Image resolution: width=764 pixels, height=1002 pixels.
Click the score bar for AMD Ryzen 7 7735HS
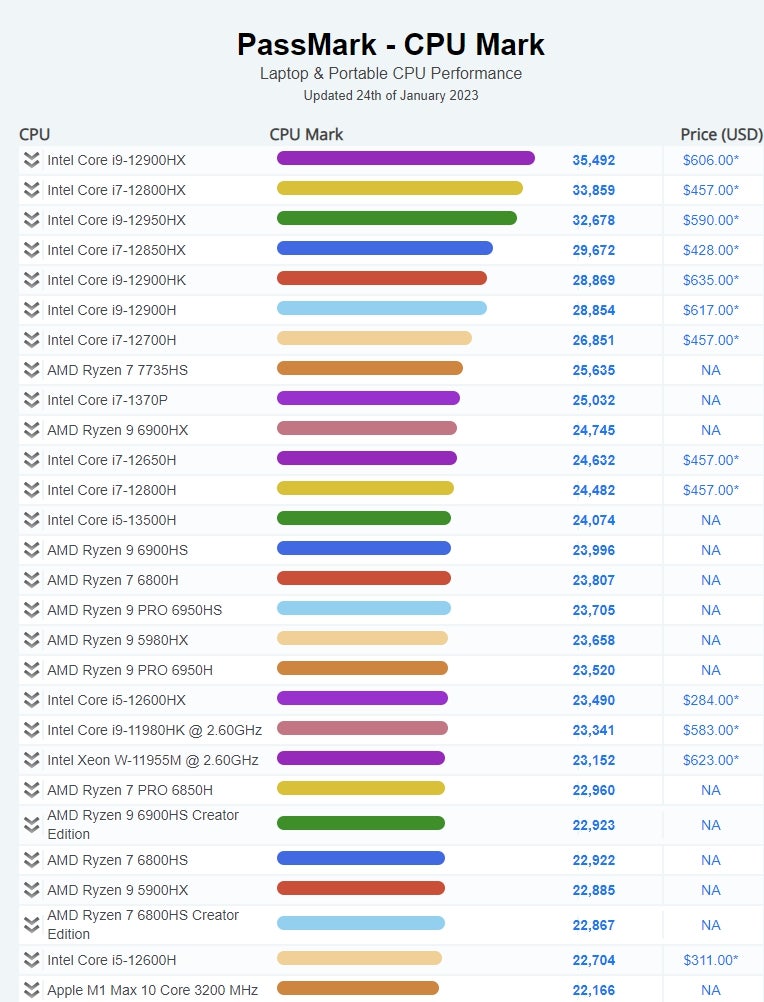click(370, 368)
